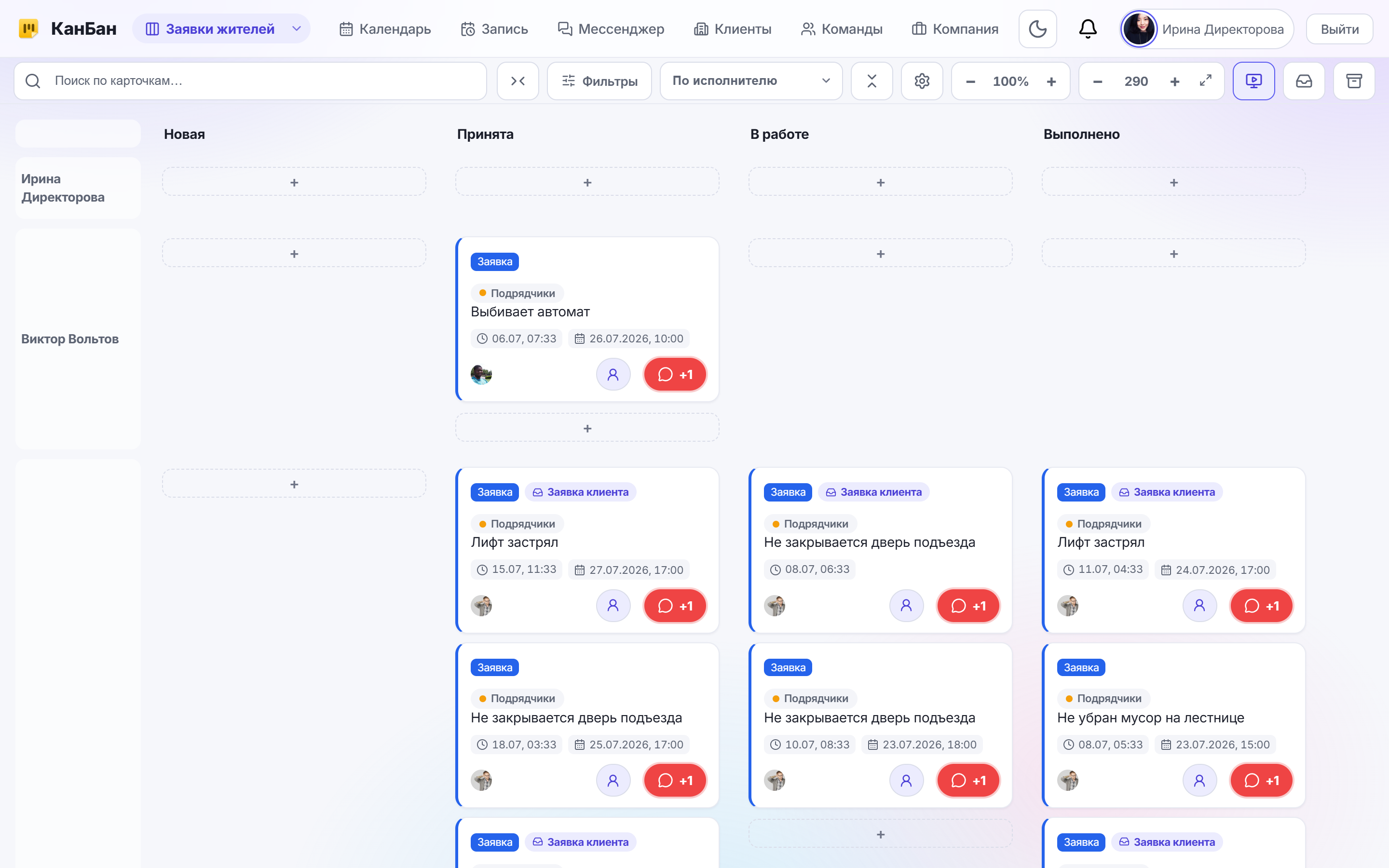Add card in Новая column for Ирина Директорова
This screenshot has width=1389, height=868.
[x=294, y=182]
